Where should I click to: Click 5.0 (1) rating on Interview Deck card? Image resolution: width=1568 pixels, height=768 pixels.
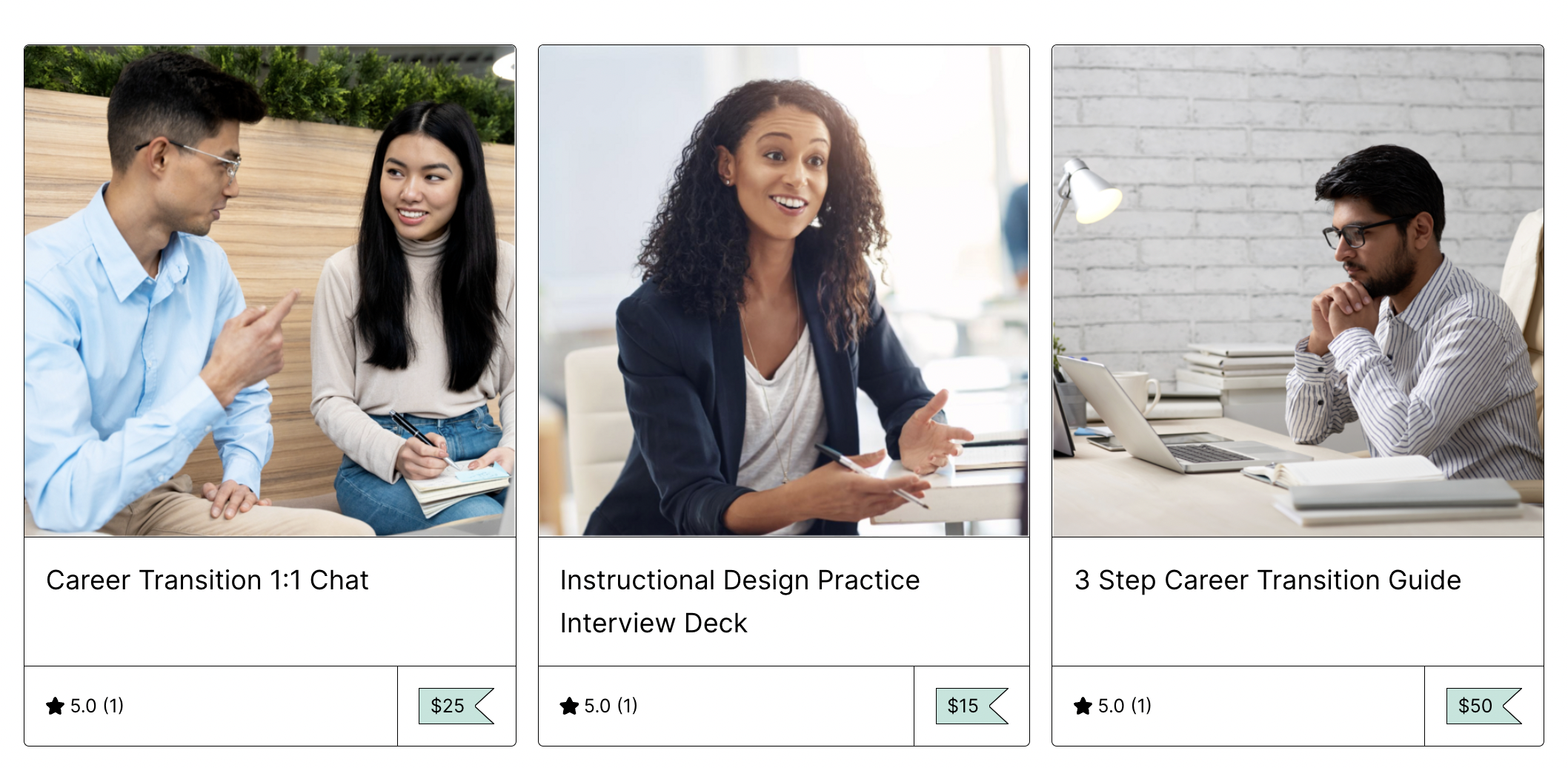click(611, 706)
